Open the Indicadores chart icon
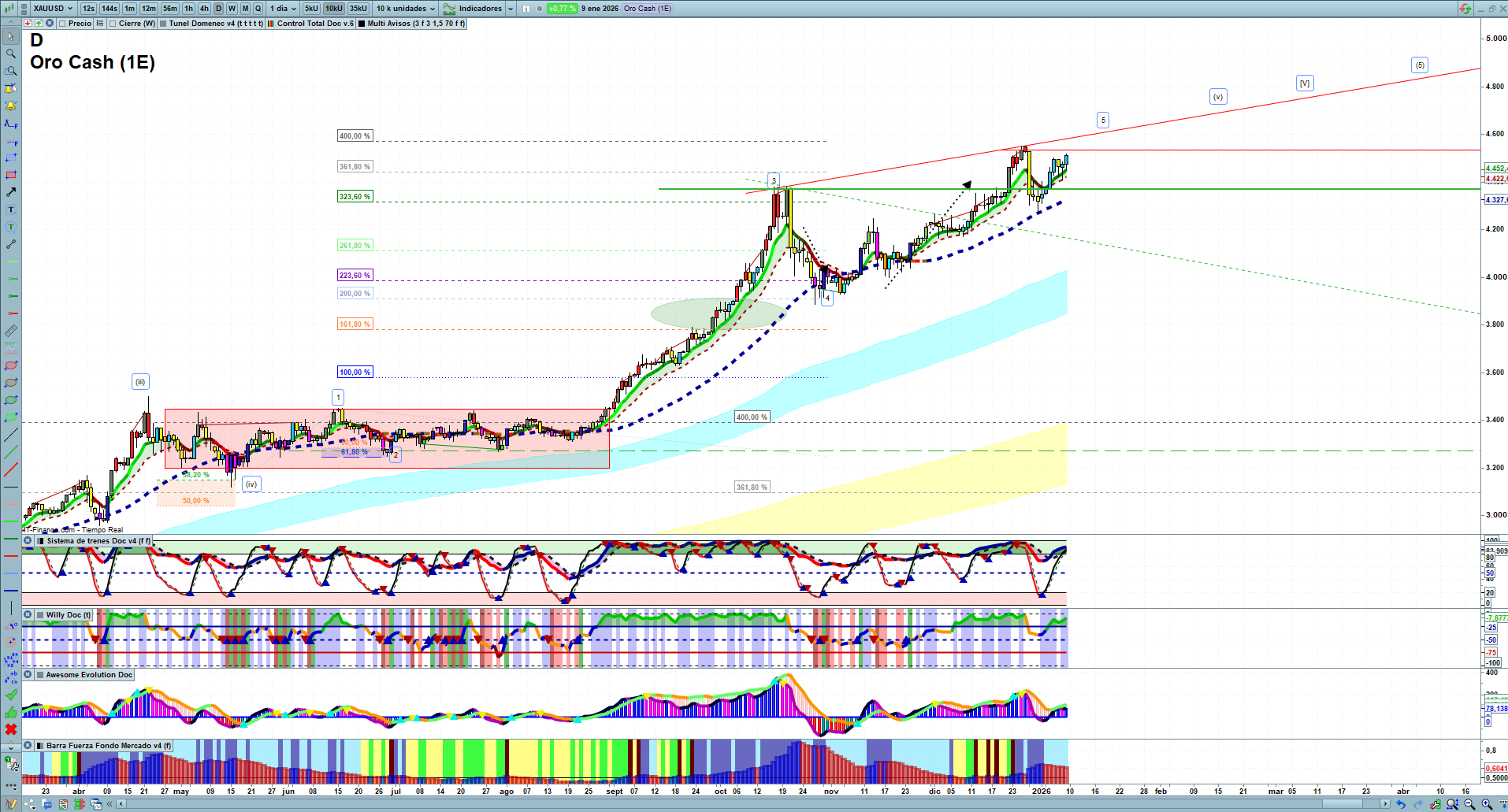This screenshot has height=812, width=1508. pos(449,9)
